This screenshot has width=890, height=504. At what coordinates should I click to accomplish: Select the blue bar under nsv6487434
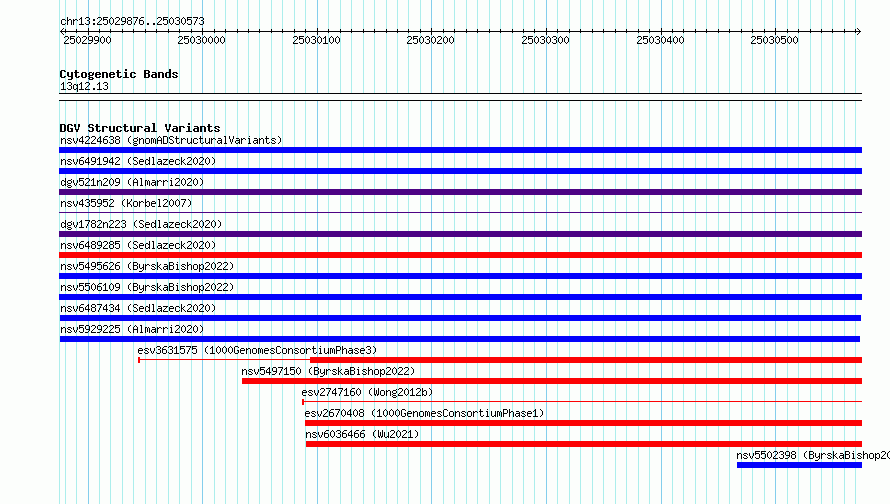(460, 318)
